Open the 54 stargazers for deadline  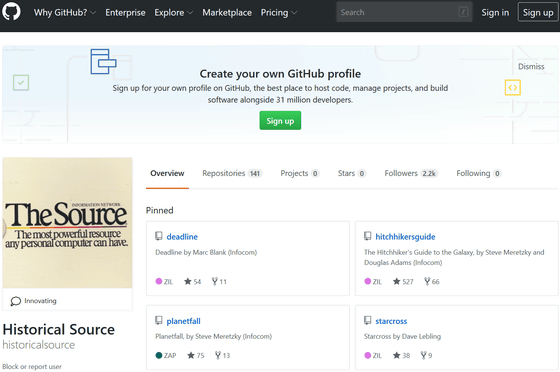tap(192, 282)
